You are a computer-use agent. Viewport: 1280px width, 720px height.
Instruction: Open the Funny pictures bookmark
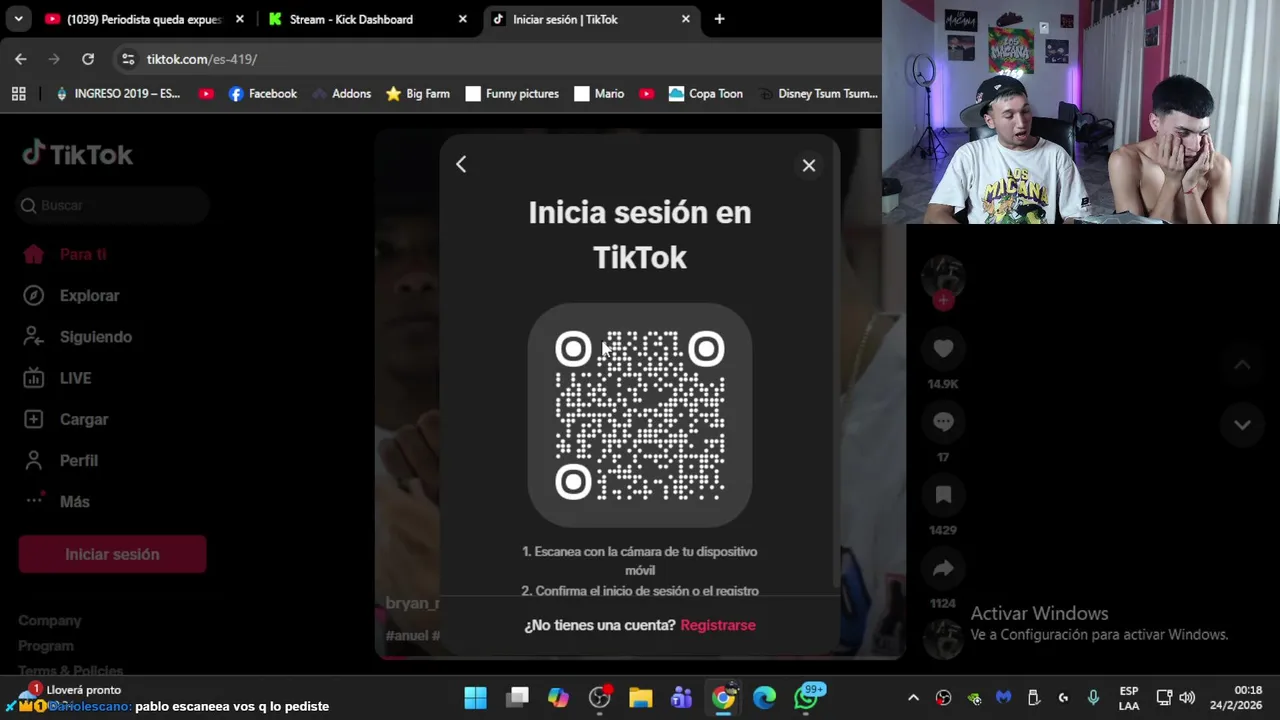click(511, 93)
